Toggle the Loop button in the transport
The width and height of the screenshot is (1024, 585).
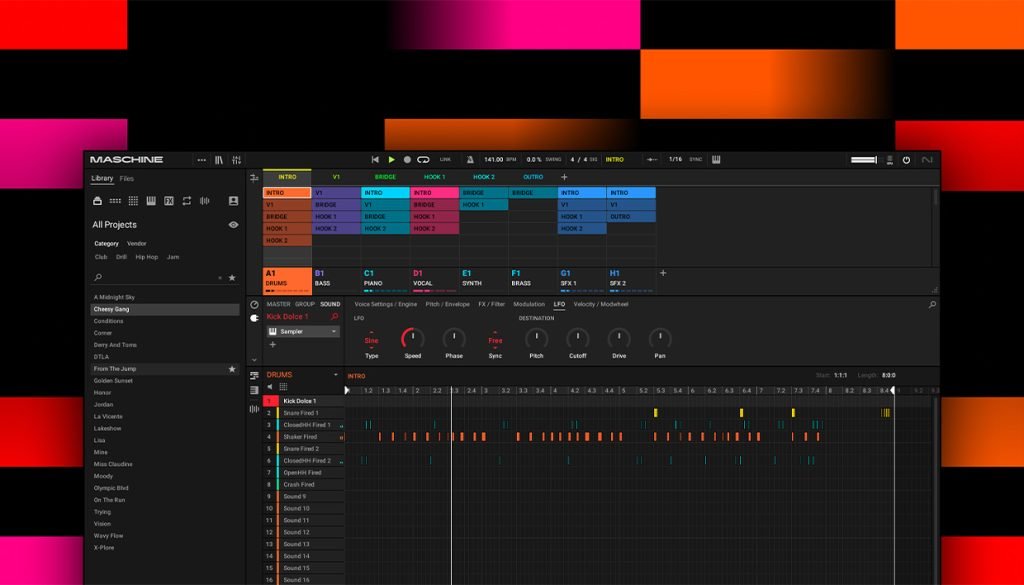(x=423, y=159)
